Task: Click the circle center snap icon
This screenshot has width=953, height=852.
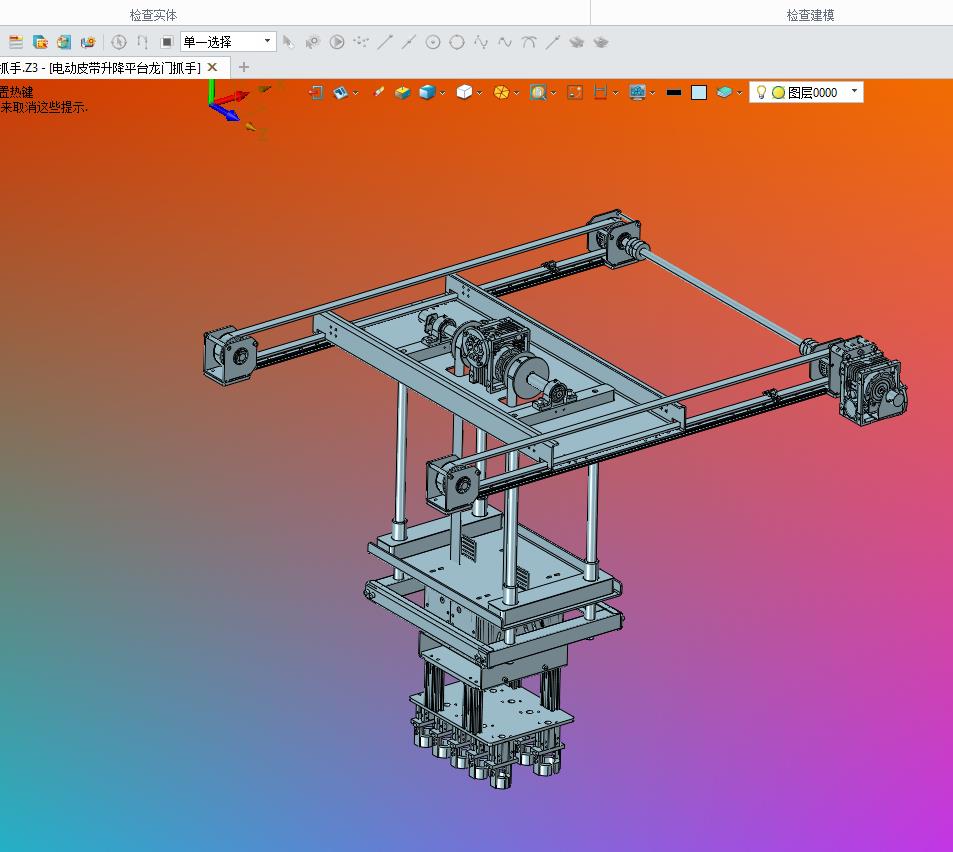Action: click(x=433, y=42)
